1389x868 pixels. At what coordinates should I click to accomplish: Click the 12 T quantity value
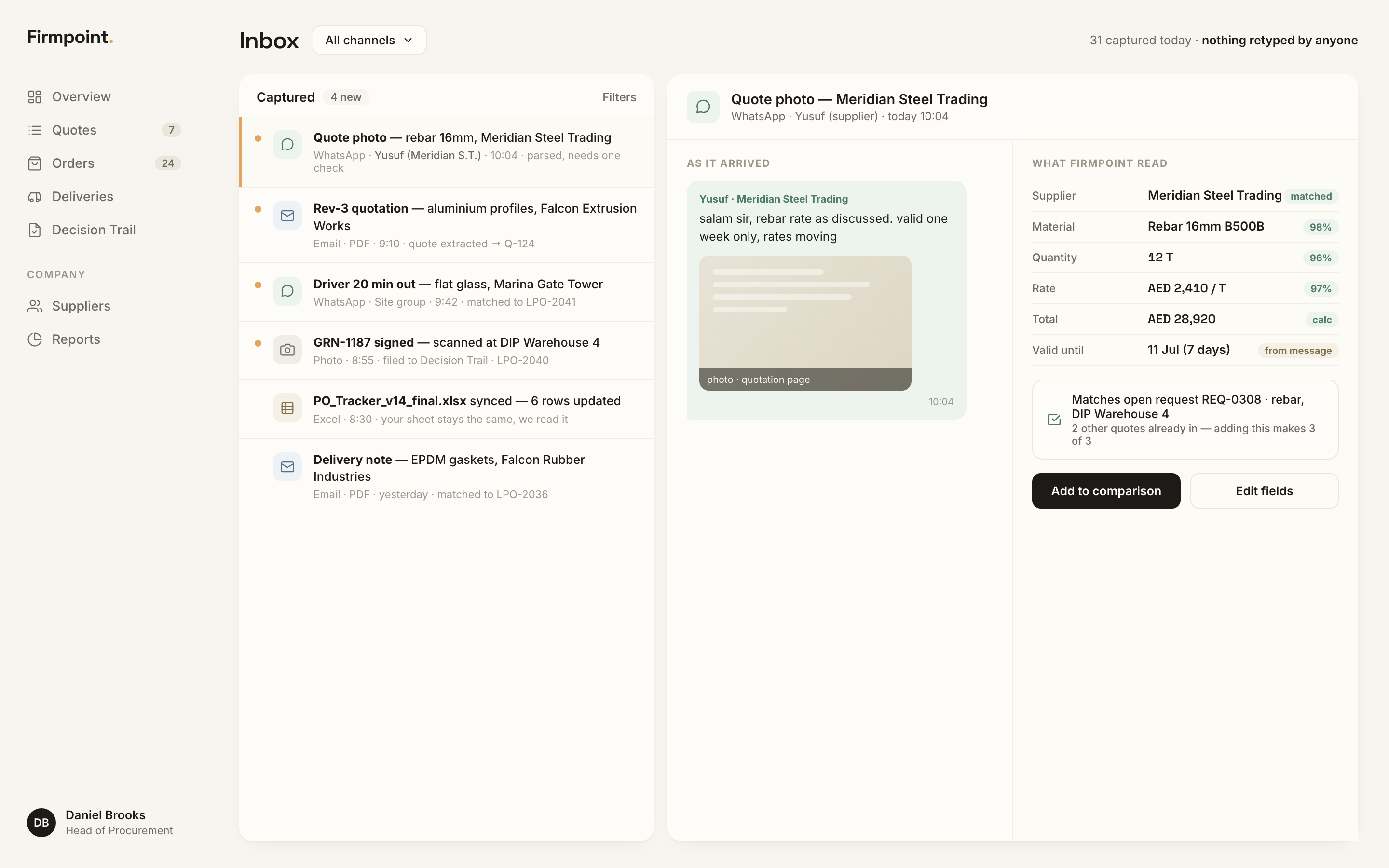pos(1160,257)
